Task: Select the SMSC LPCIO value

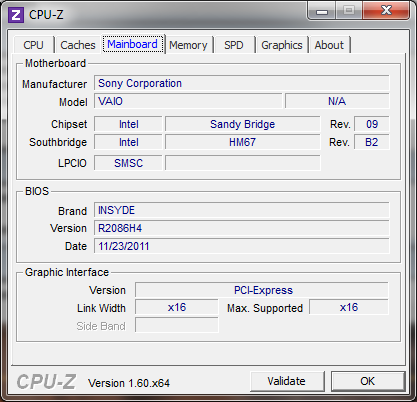Action: tap(128, 163)
